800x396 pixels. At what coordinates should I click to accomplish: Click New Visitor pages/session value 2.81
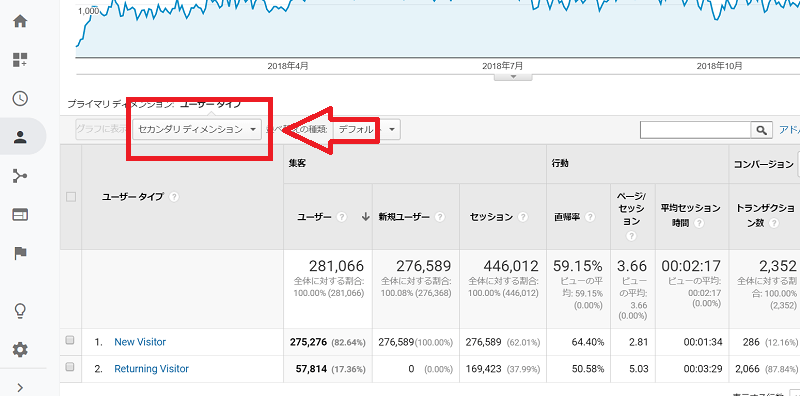pyautogui.click(x=638, y=342)
